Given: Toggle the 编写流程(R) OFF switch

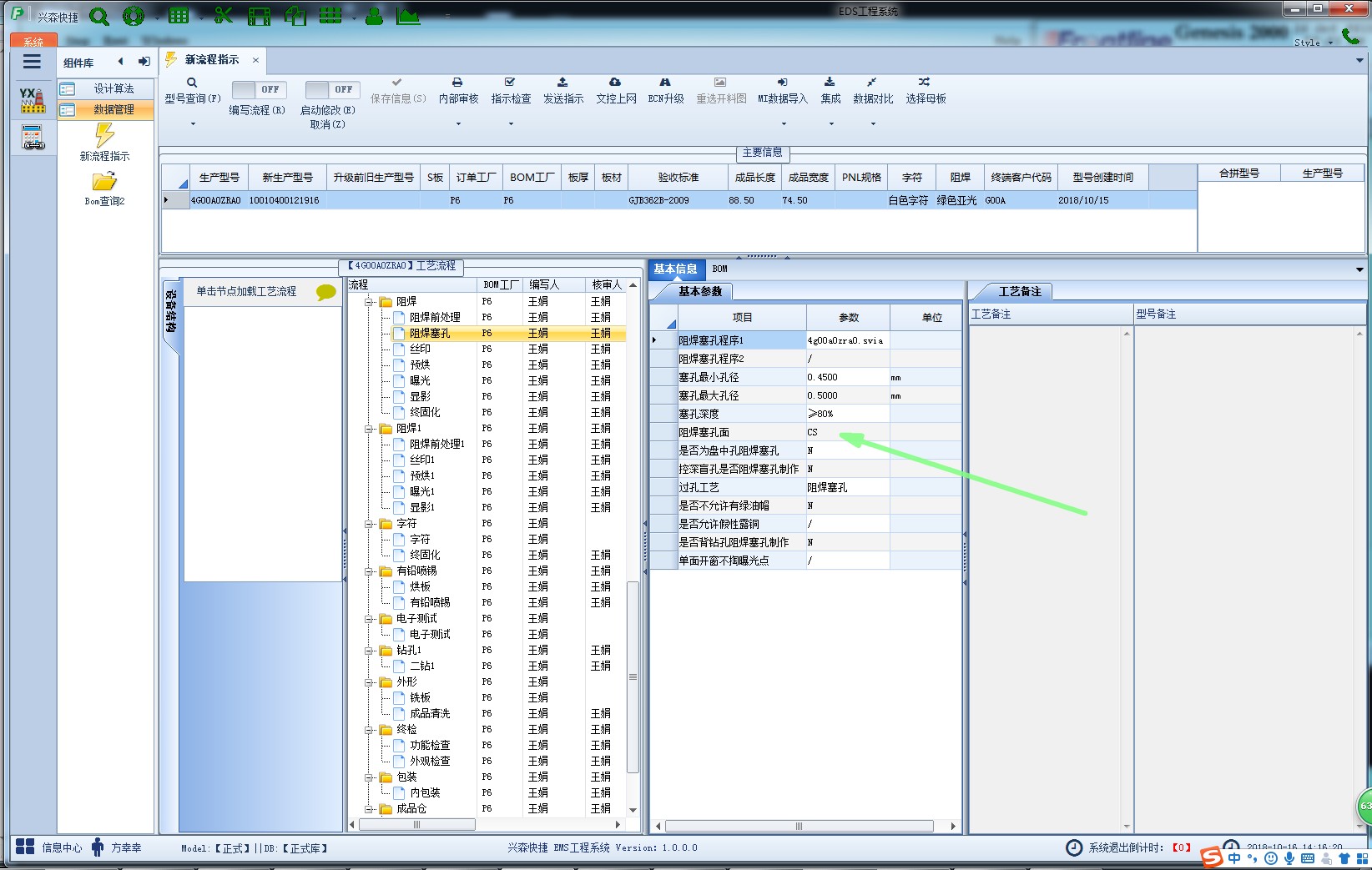Looking at the screenshot, I should [259, 89].
